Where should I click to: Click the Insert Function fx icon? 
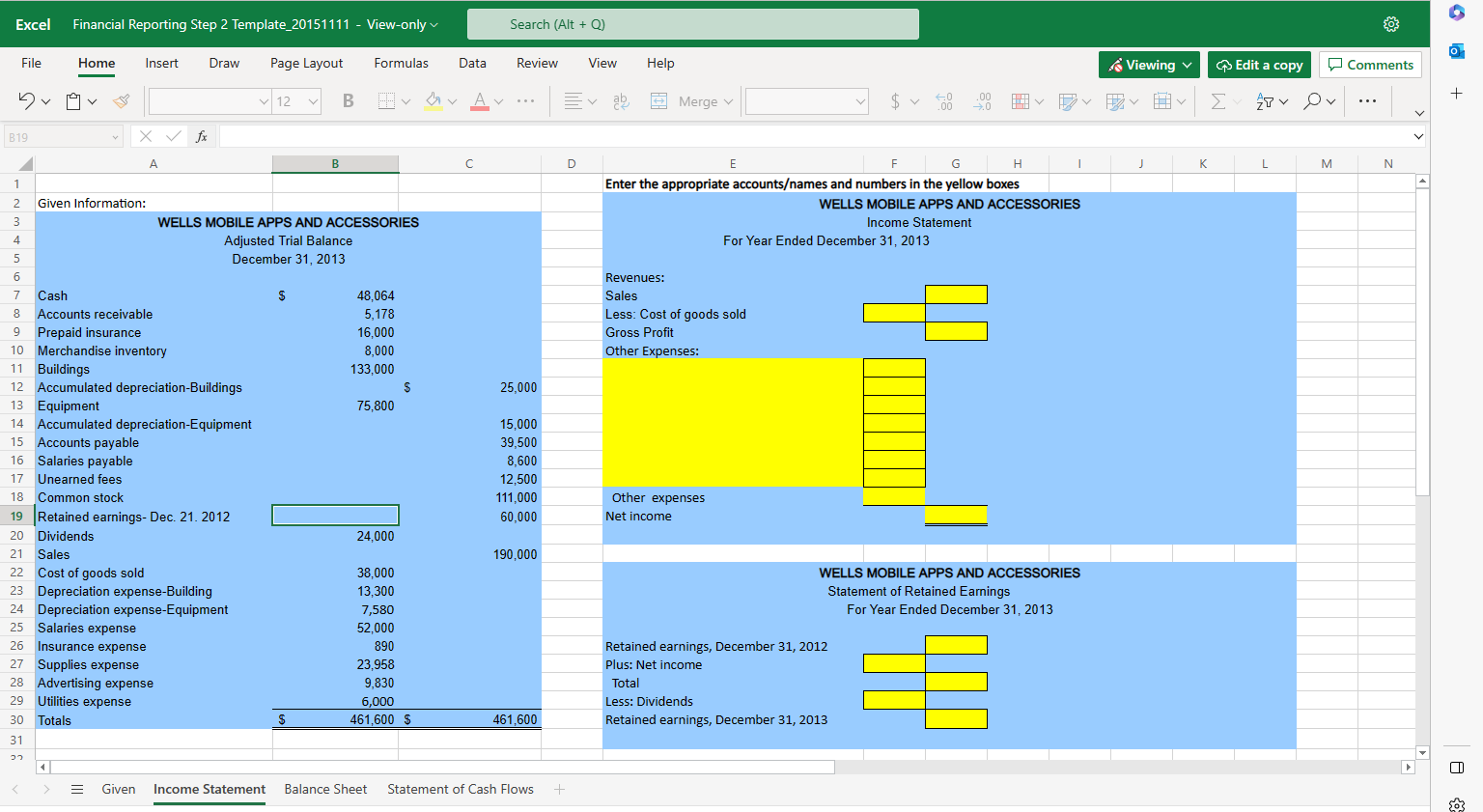coord(202,137)
